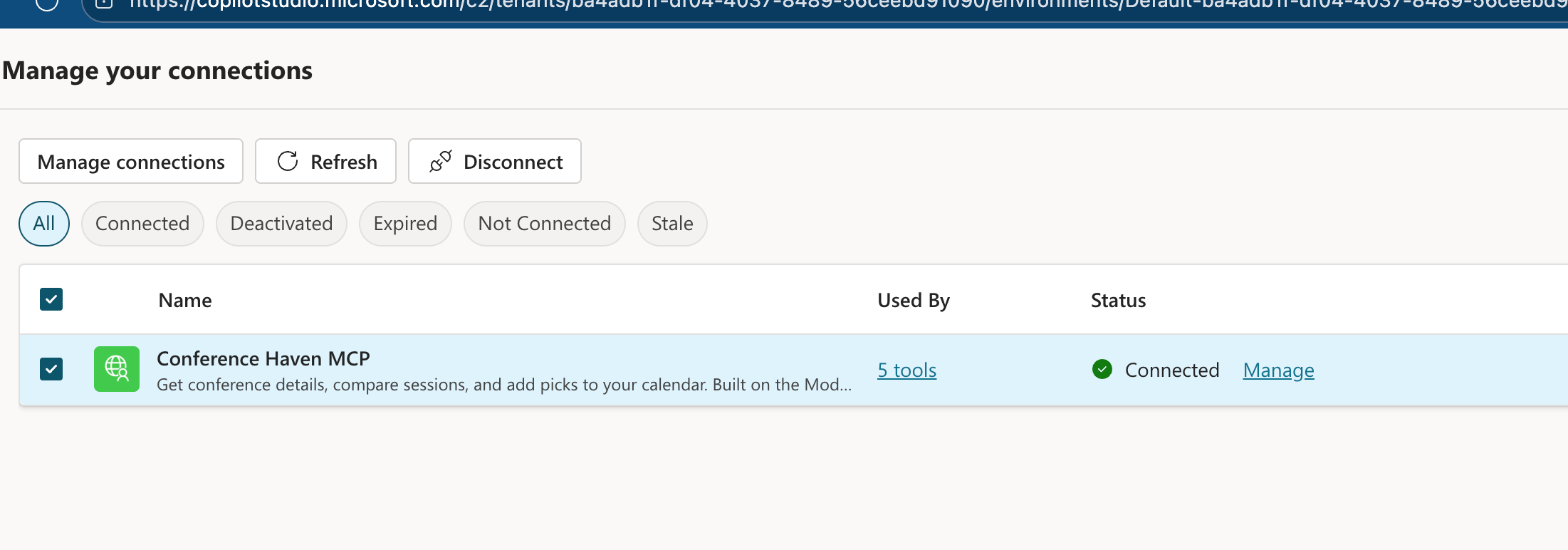Open the 5 tools link
Viewport: 1568px width, 550px height.
coord(906,370)
